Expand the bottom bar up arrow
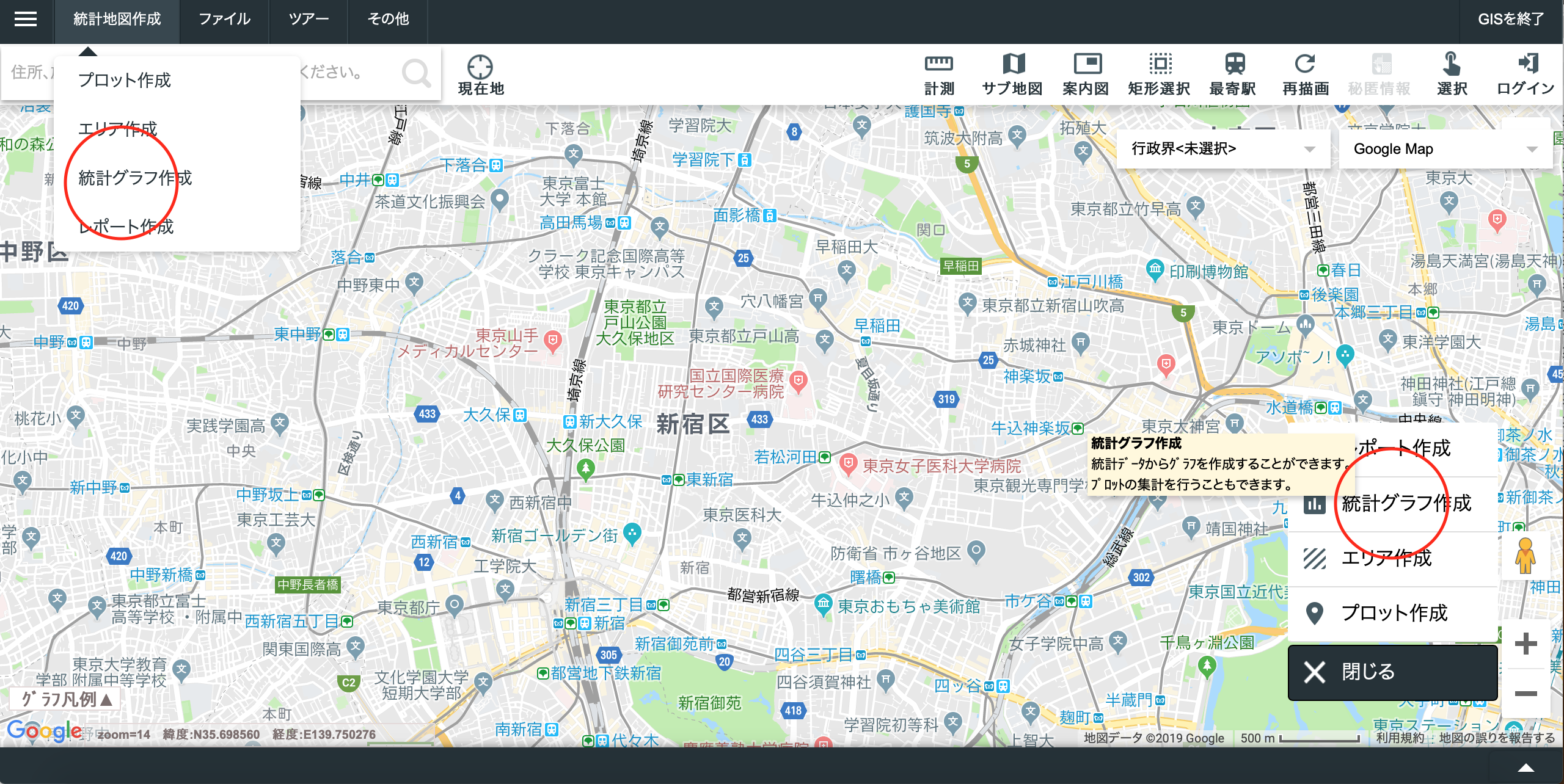The image size is (1564, 784). point(1526,768)
